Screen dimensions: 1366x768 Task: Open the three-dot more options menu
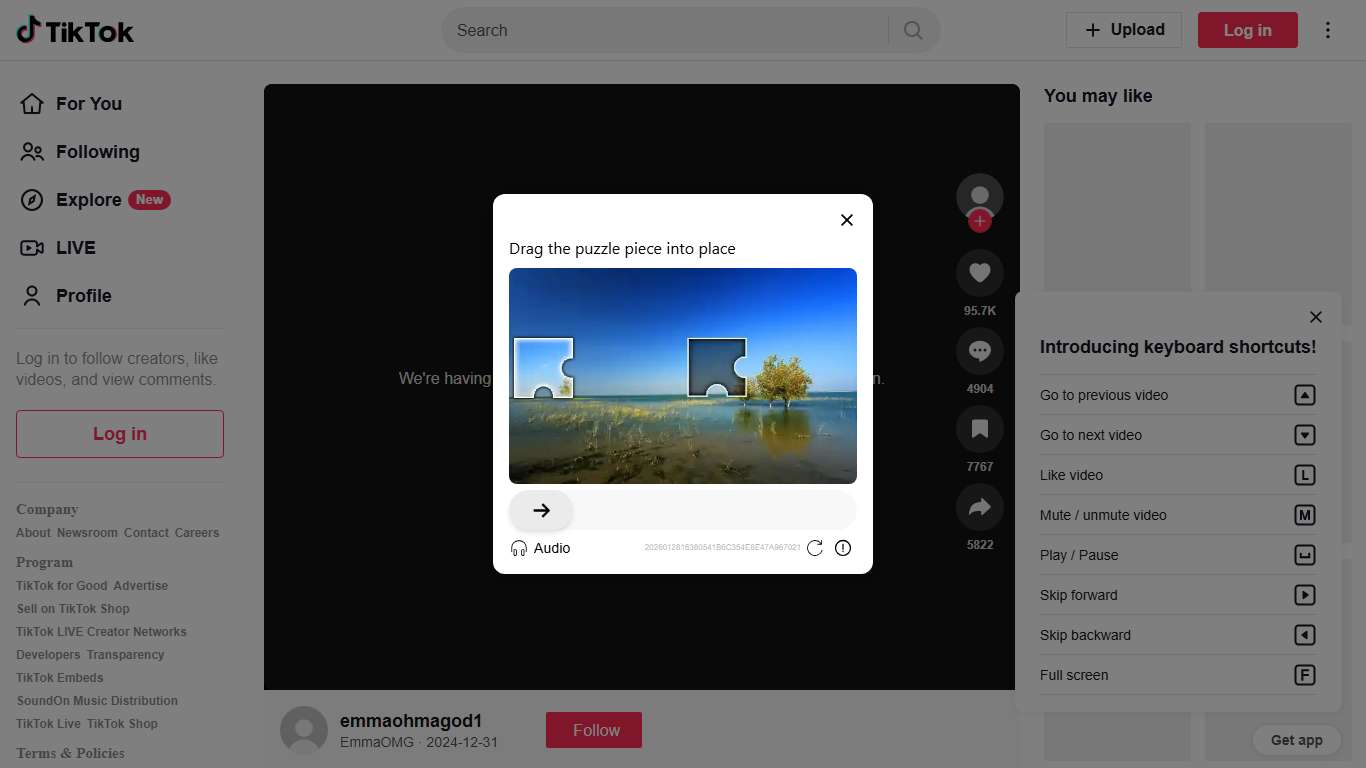click(1328, 30)
